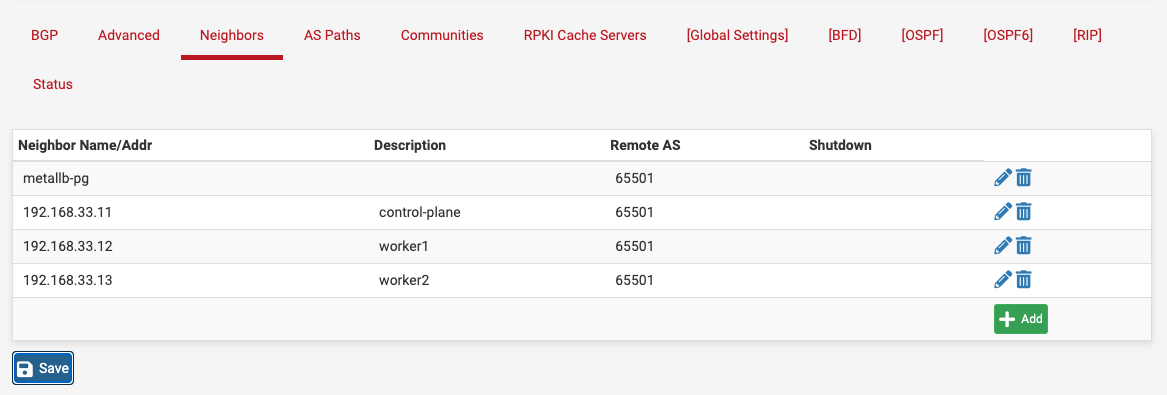
Task: Edit worker1 neighbor with pencil icon
Action: 1003,245
